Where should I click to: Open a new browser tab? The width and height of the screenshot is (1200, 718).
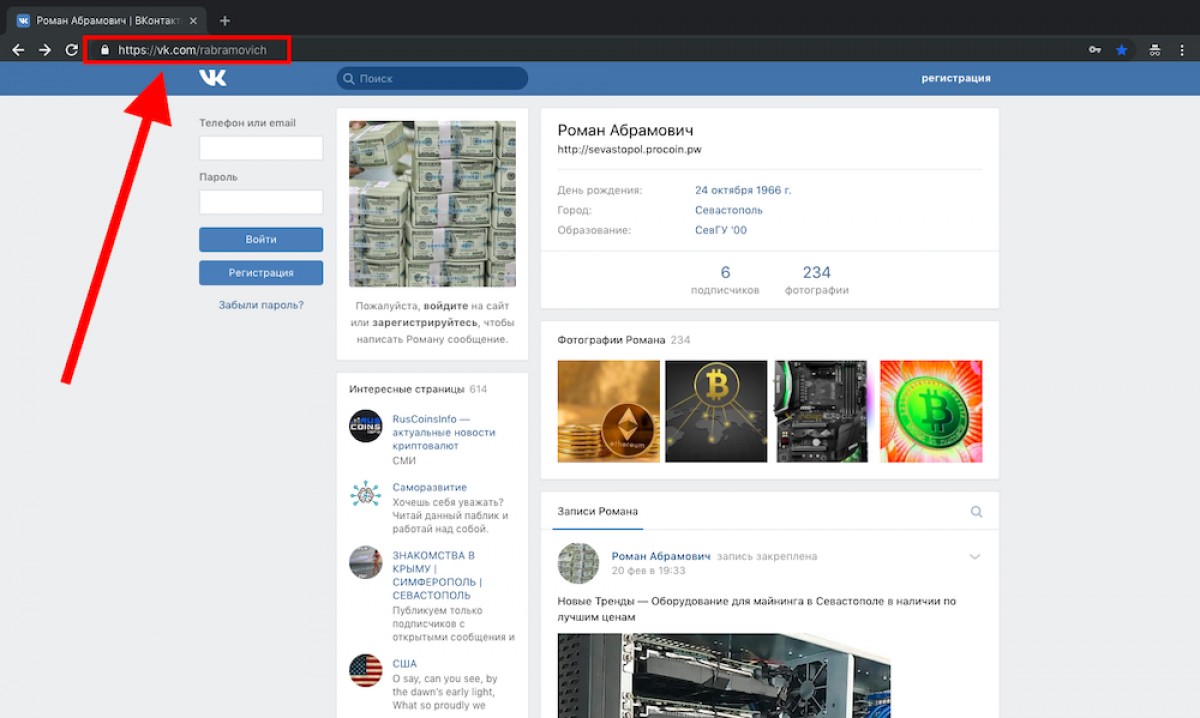(224, 20)
